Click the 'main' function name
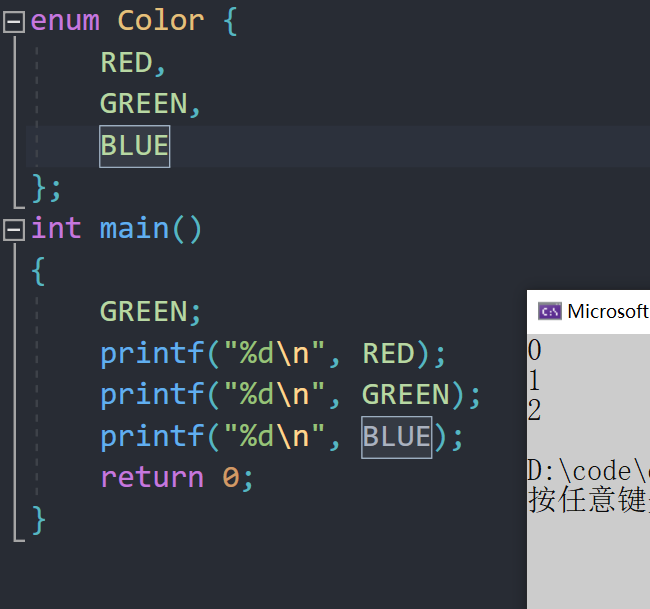Viewport: 650px width, 609px height. tap(134, 228)
